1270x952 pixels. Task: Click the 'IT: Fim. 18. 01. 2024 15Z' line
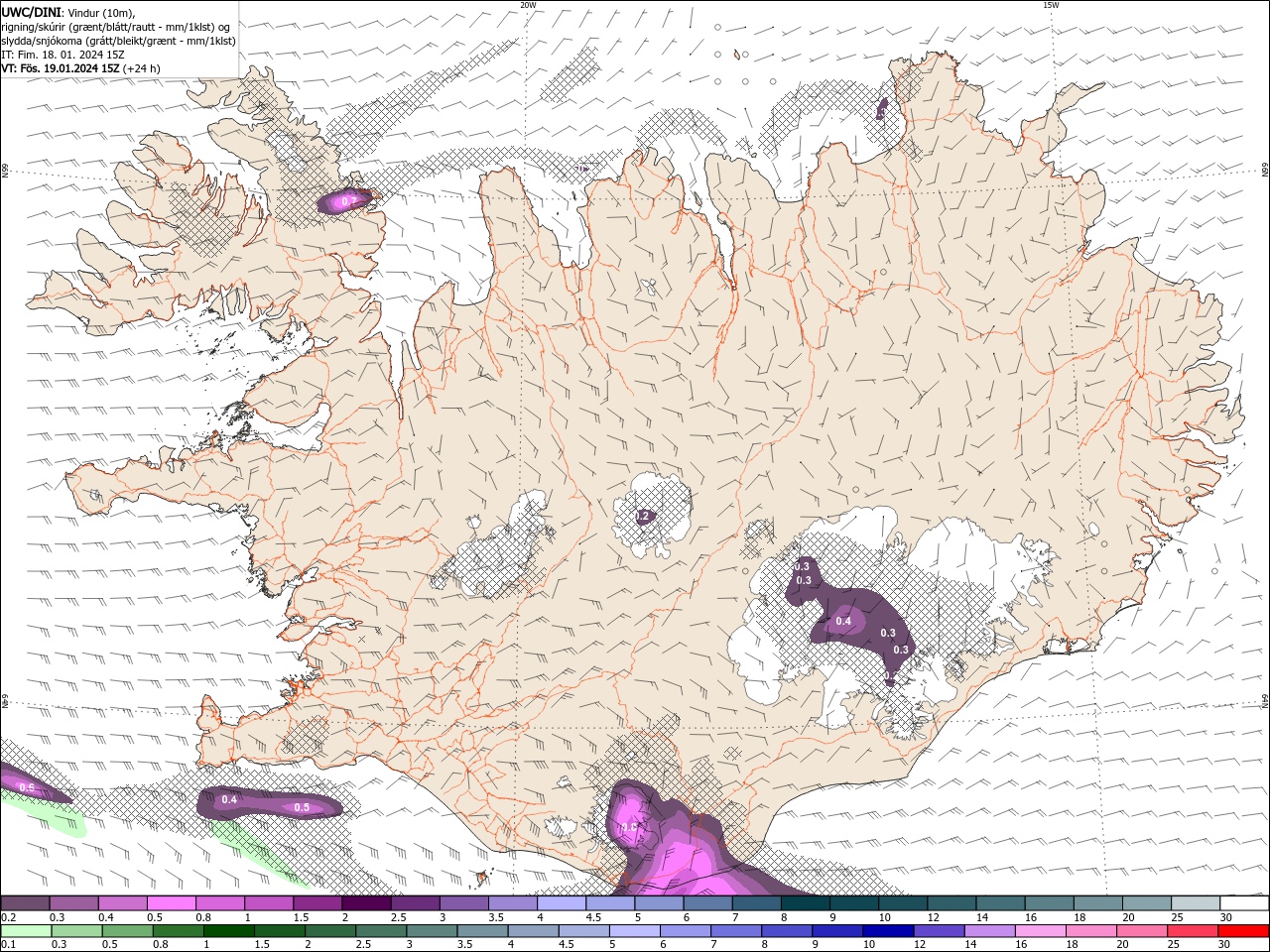point(61,55)
